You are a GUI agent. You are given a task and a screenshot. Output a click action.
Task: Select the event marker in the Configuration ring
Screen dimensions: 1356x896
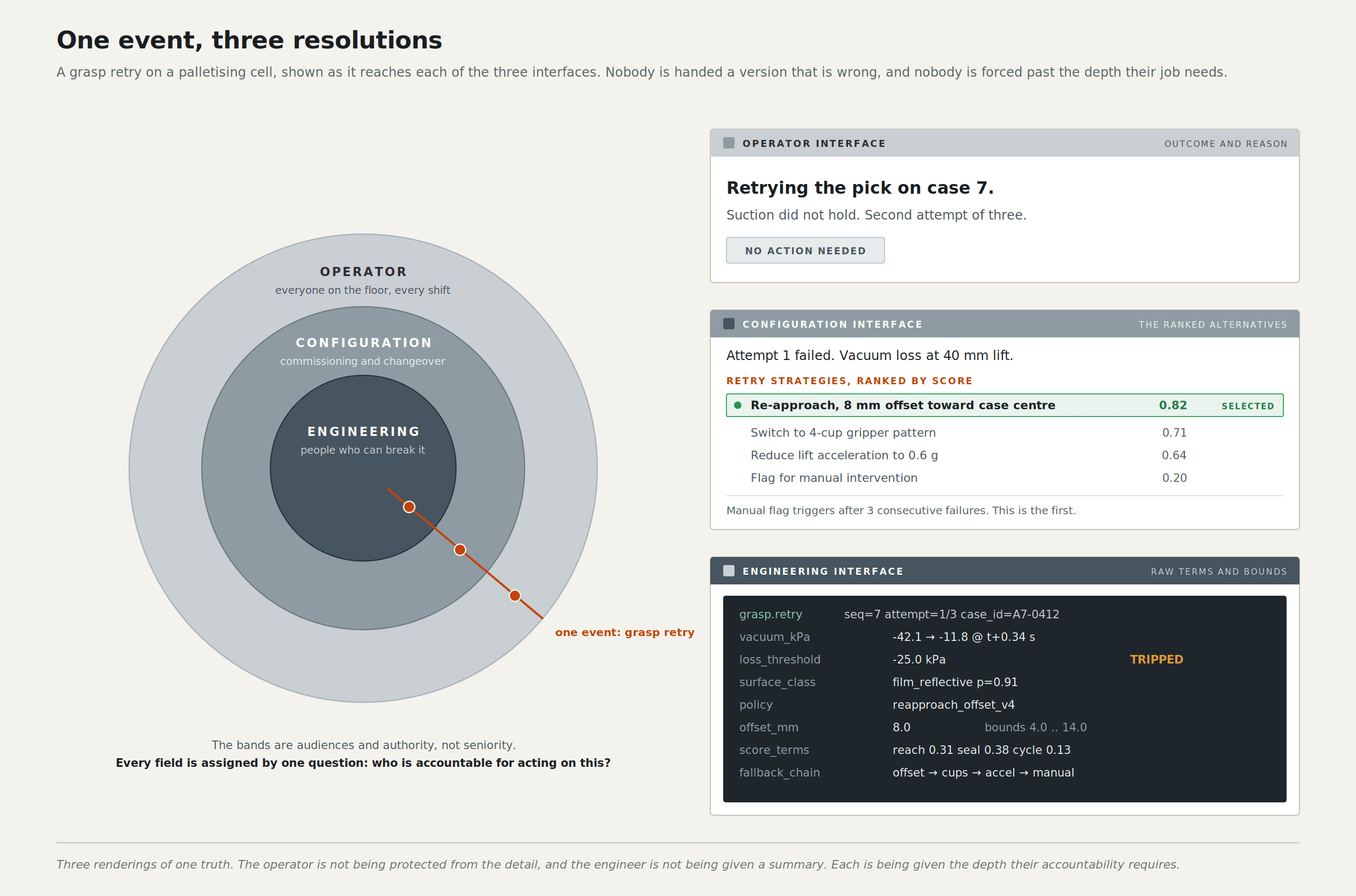[x=460, y=550]
